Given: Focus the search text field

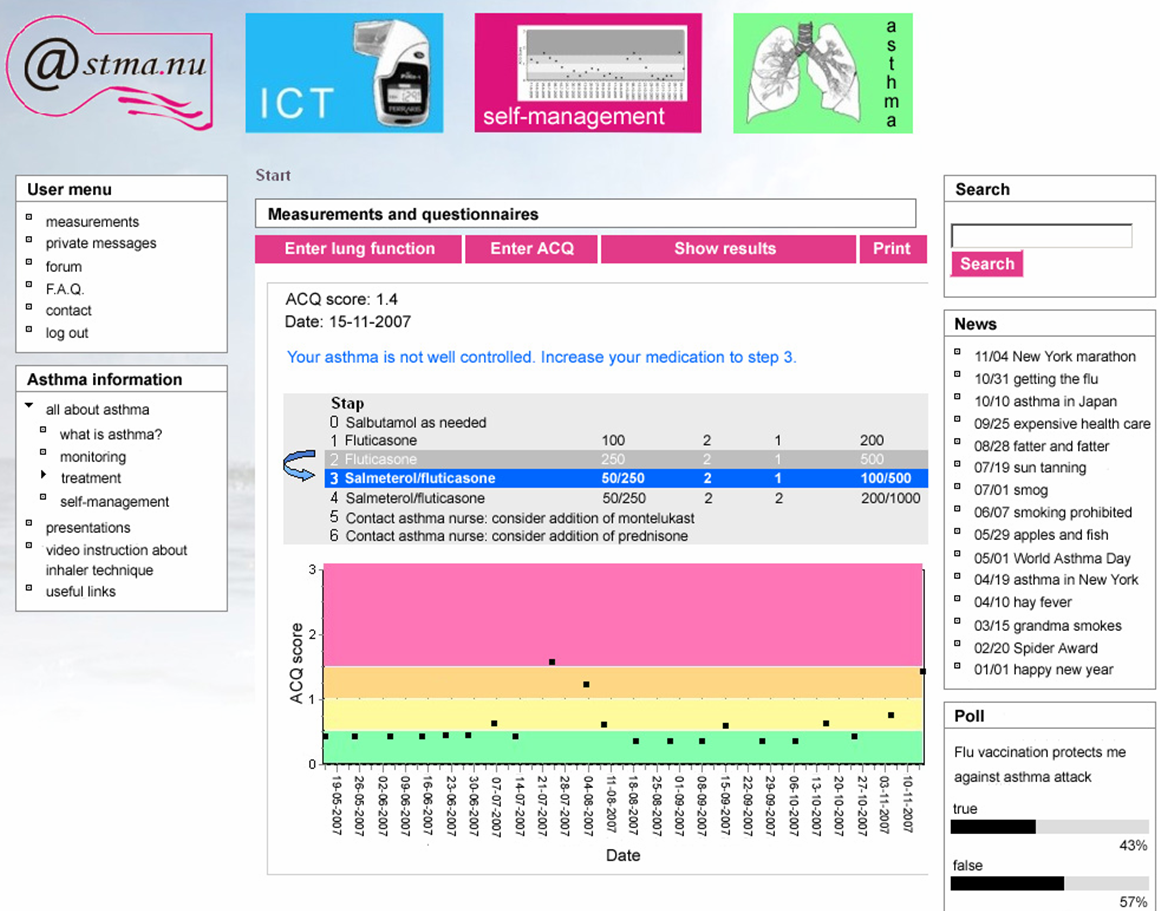Looking at the screenshot, I should click(1041, 236).
